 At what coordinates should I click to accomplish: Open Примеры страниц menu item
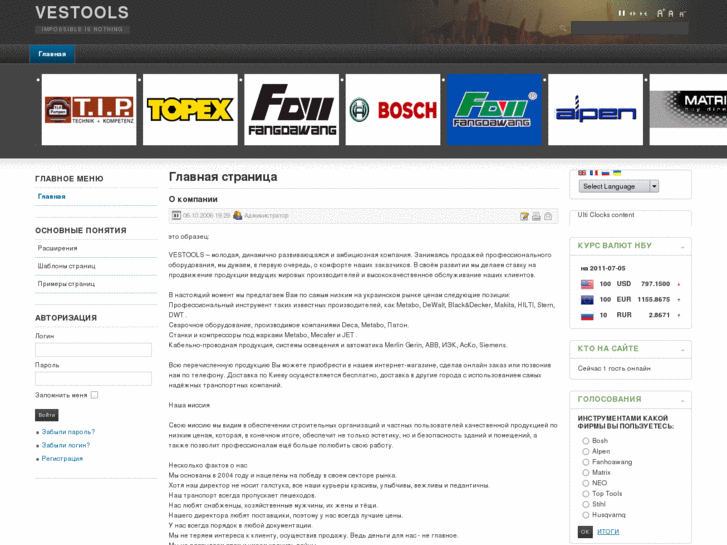click(66, 284)
